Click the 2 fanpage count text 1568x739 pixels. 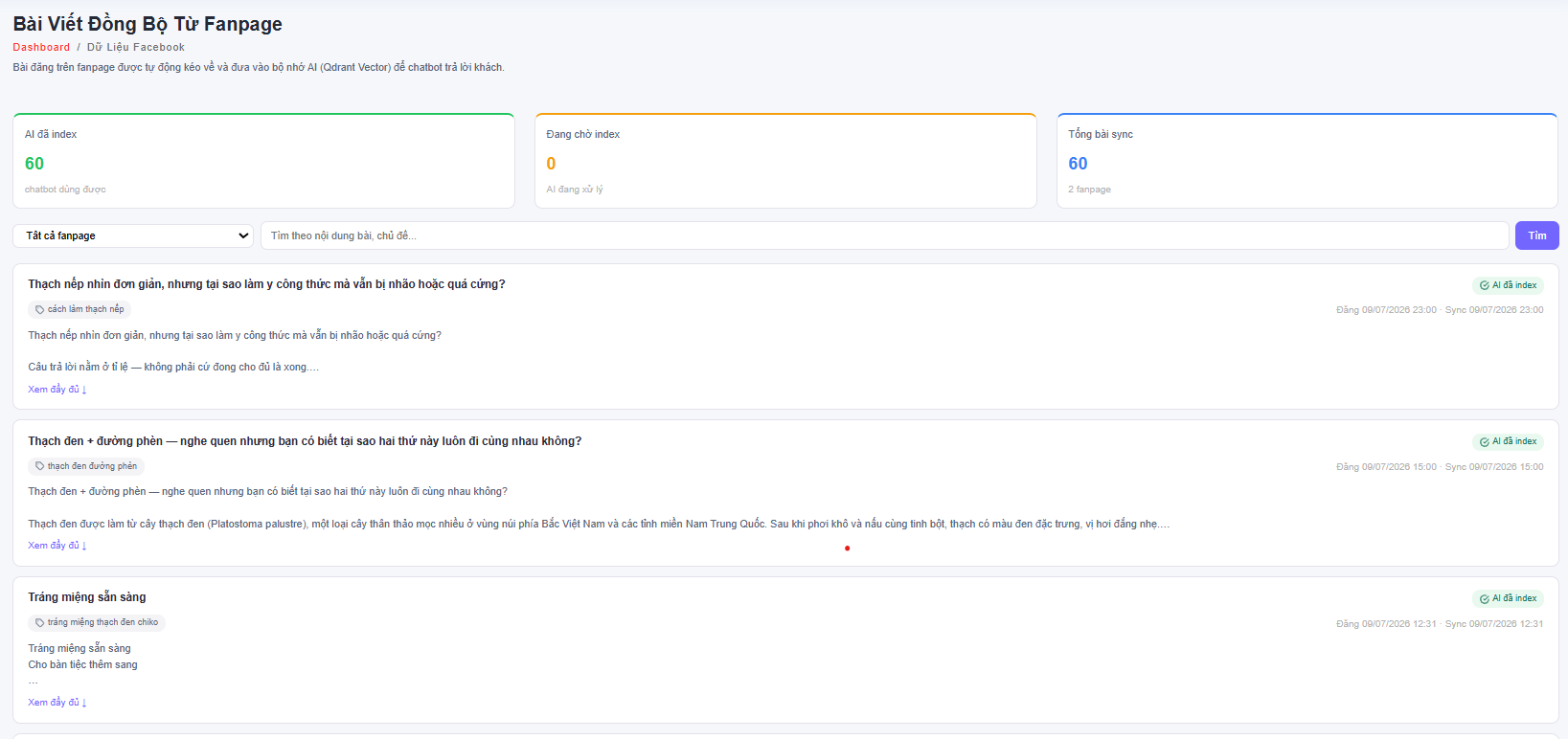point(1090,190)
